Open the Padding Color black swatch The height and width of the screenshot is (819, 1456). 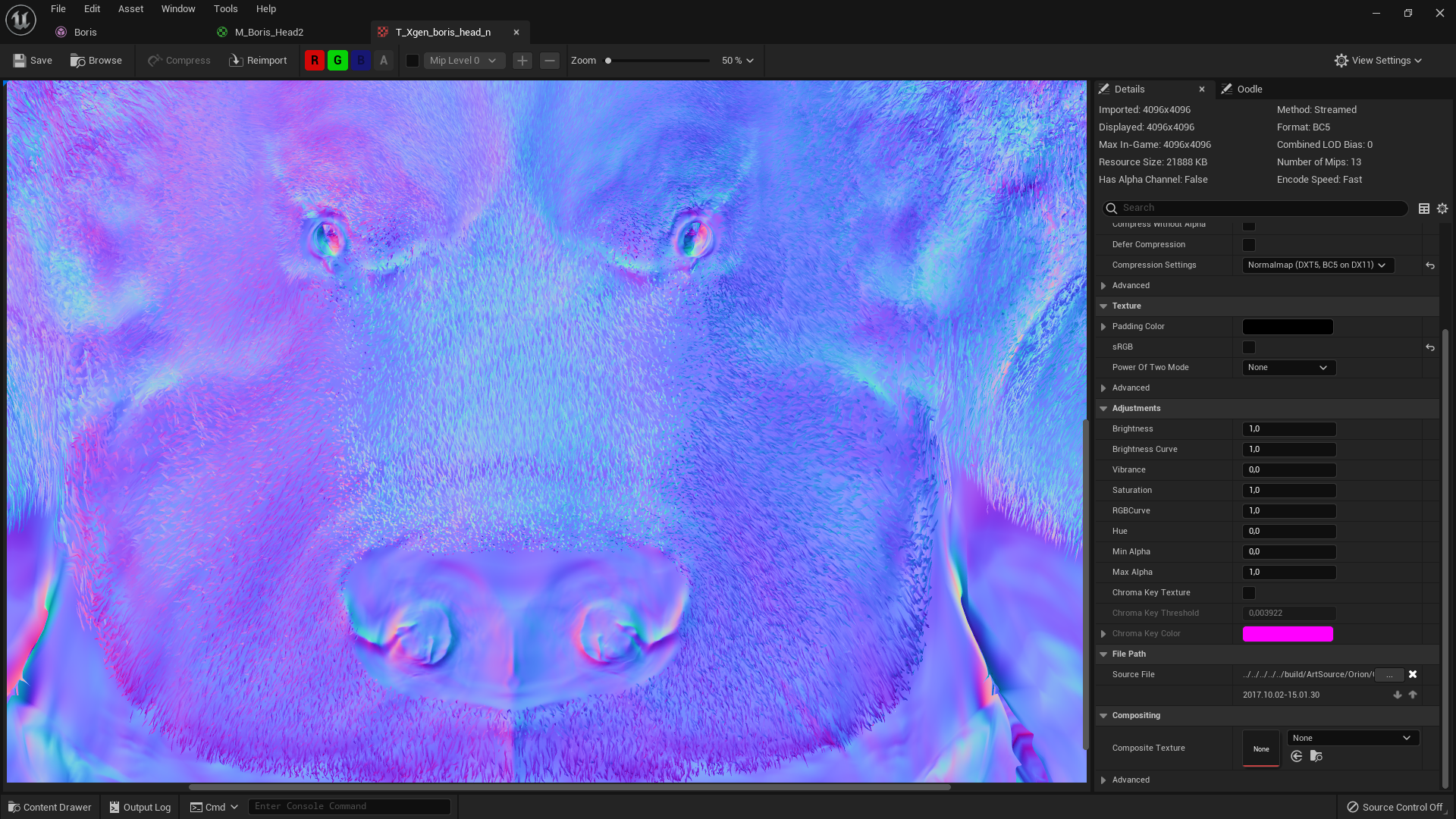[1288, 327]
